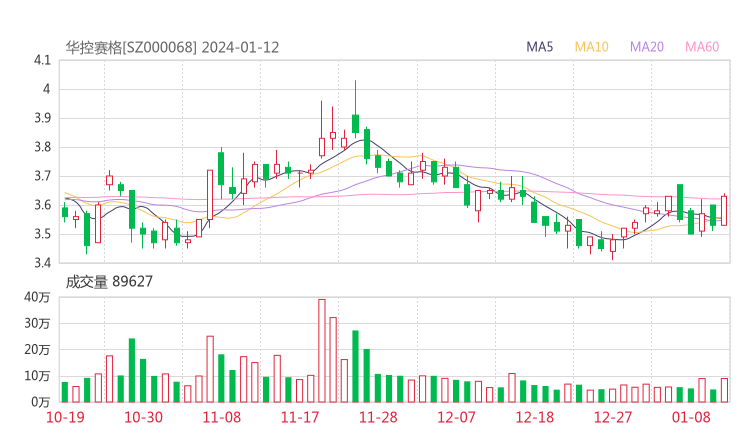Click the 10-19 date axis label
This screenshot has width=740, height=440.
tap(65, 417)
